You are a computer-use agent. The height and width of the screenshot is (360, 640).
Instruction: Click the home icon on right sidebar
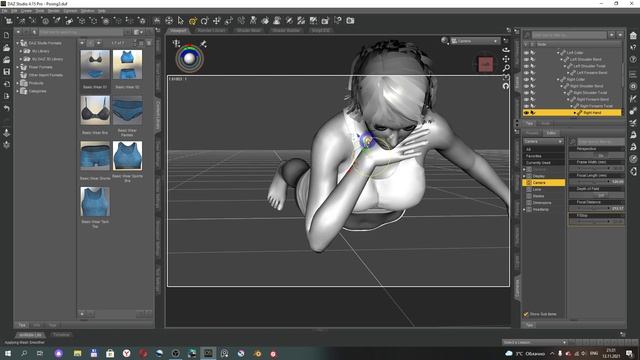tap(633, 36)
